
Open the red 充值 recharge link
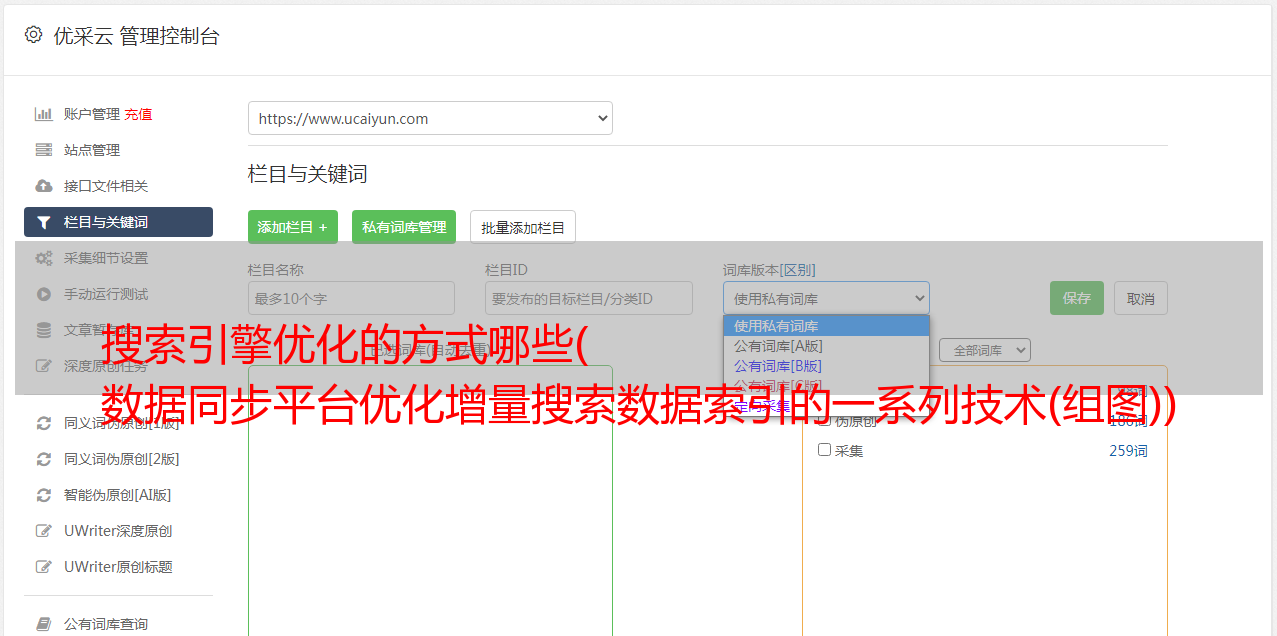tap(138, 114)
